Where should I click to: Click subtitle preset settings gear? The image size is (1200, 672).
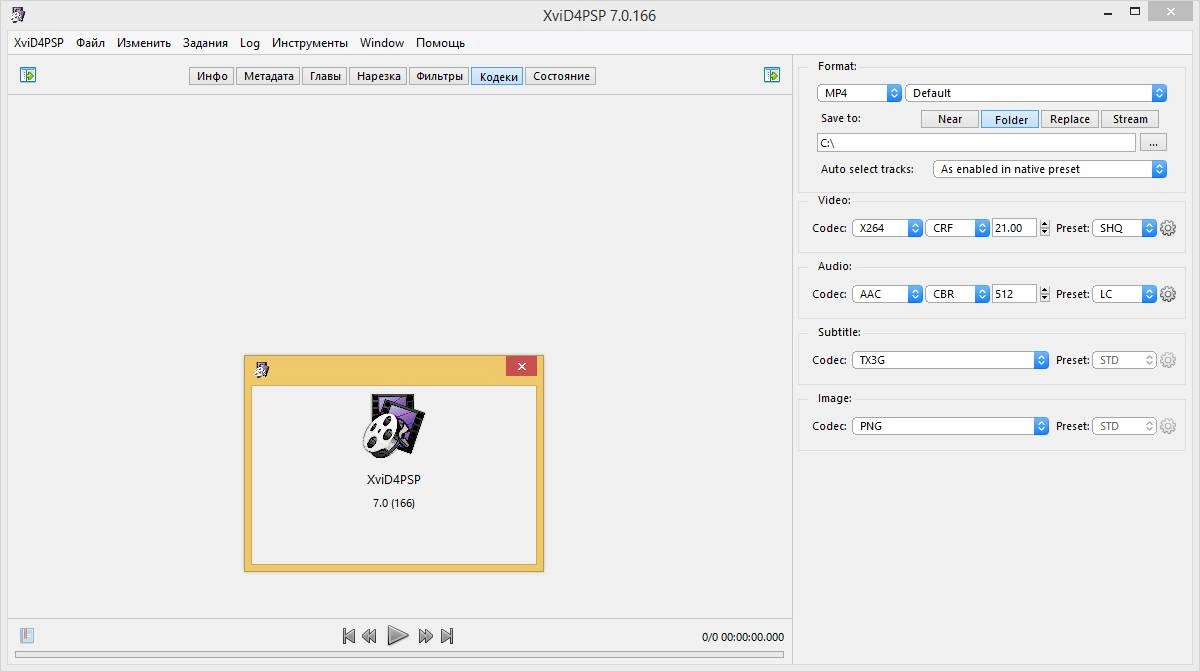[x=1167, y=360]
